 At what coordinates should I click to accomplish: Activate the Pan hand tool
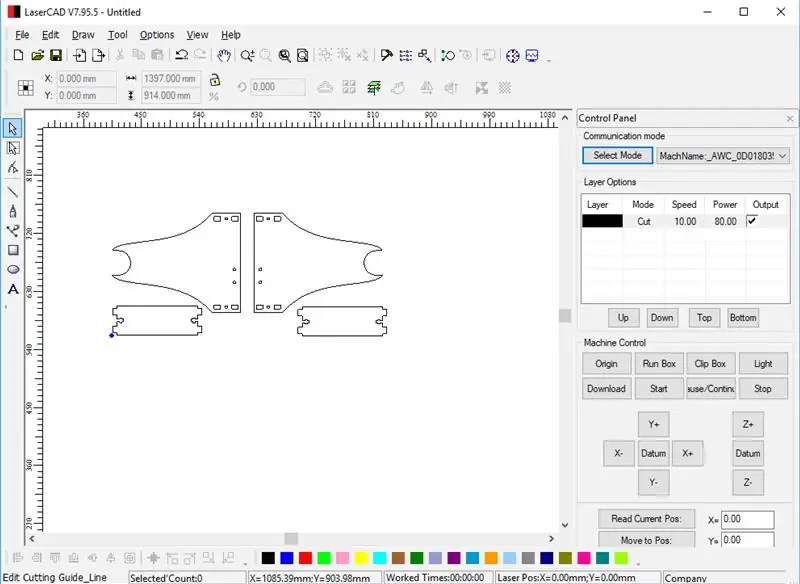click(x=223, y=55)
